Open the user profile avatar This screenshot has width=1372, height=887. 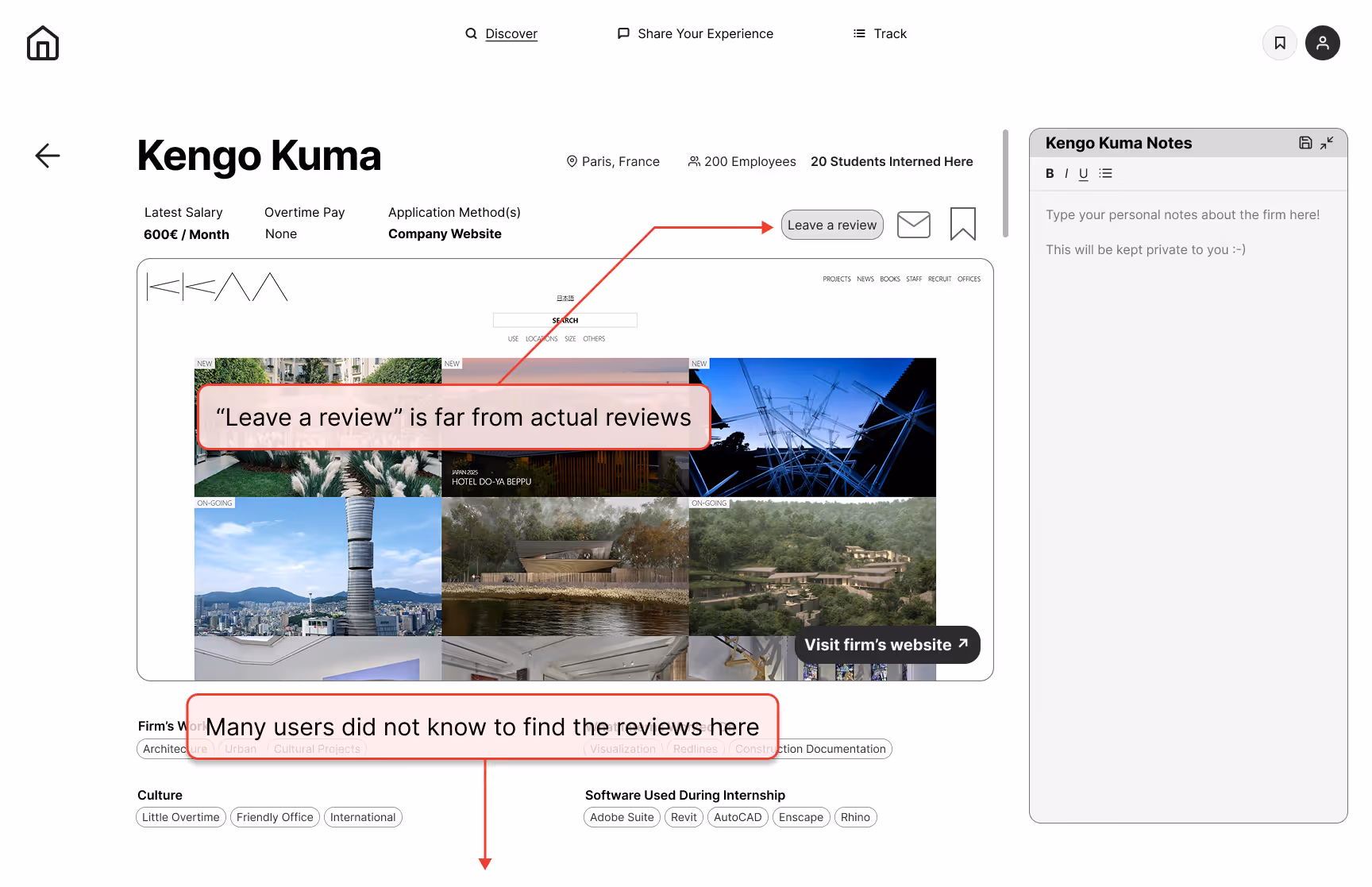(x=1323, y=43)
